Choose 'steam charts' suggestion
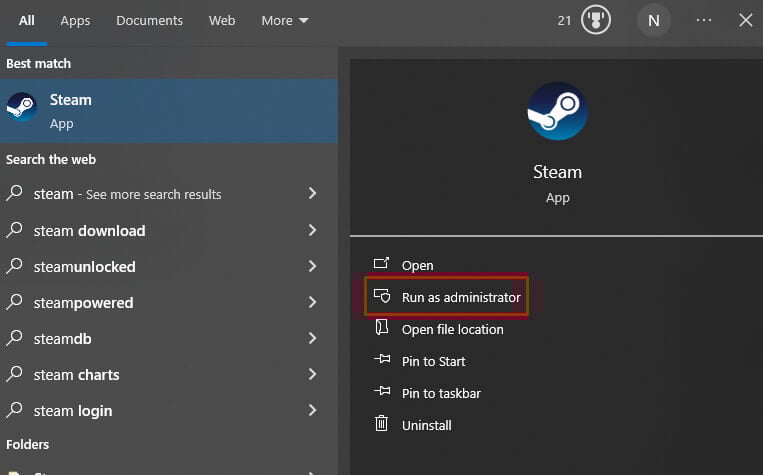Viewport: 763px width, 475px height. tap(169, 374)
